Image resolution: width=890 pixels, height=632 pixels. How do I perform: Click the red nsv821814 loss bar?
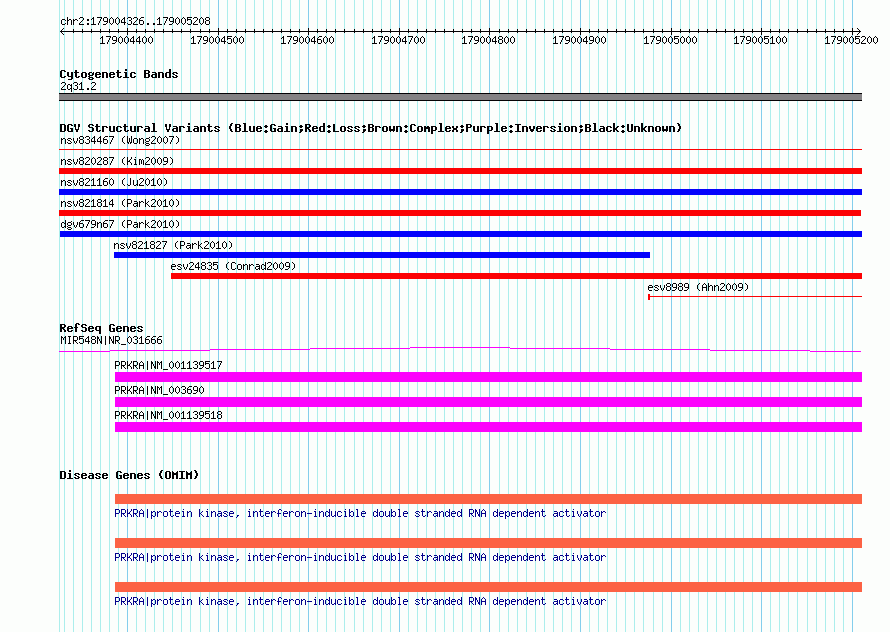click(460, 213)
